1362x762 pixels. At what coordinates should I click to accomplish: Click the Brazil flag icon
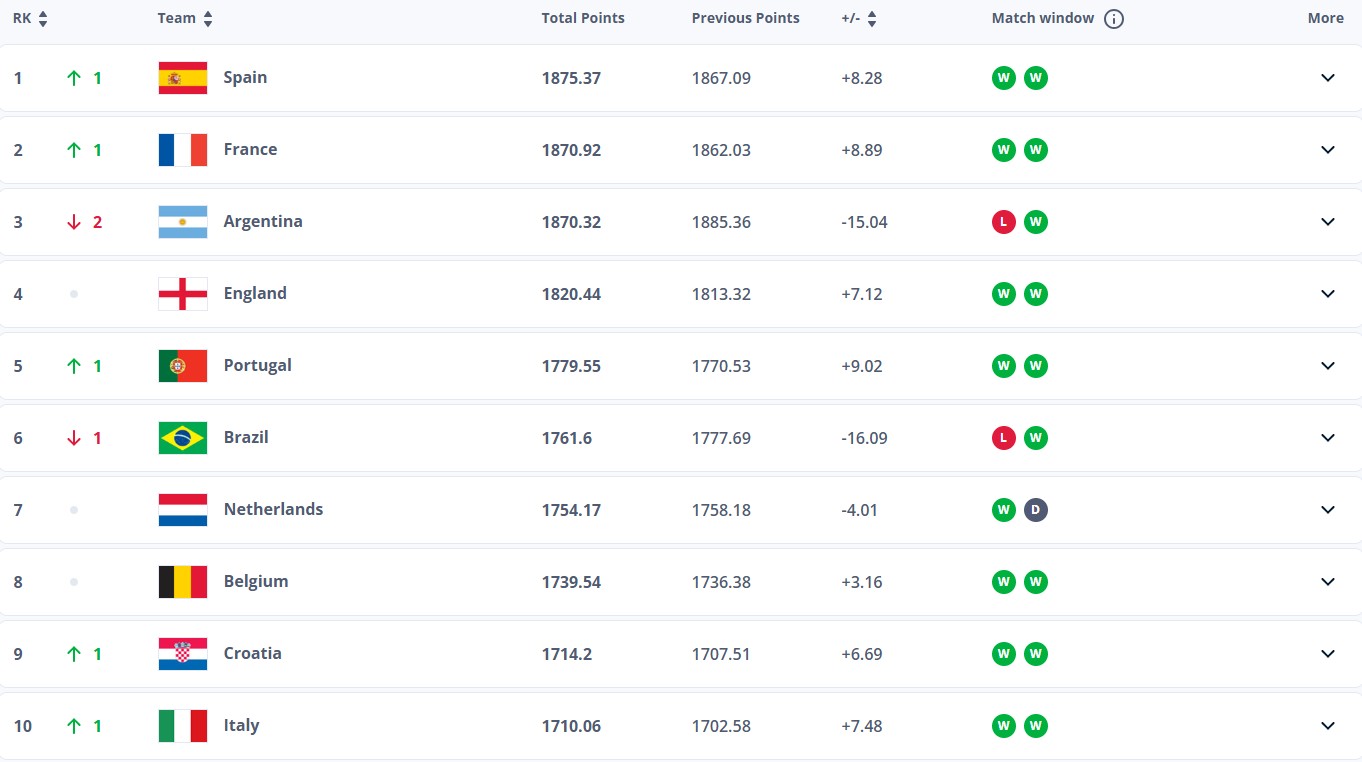click(183, 438)
